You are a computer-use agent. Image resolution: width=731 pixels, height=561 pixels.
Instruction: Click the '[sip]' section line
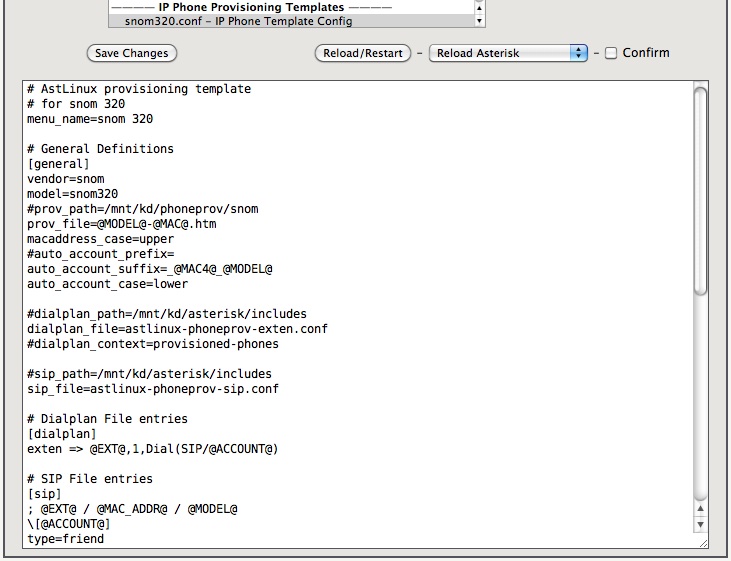[x=44, y=494]
